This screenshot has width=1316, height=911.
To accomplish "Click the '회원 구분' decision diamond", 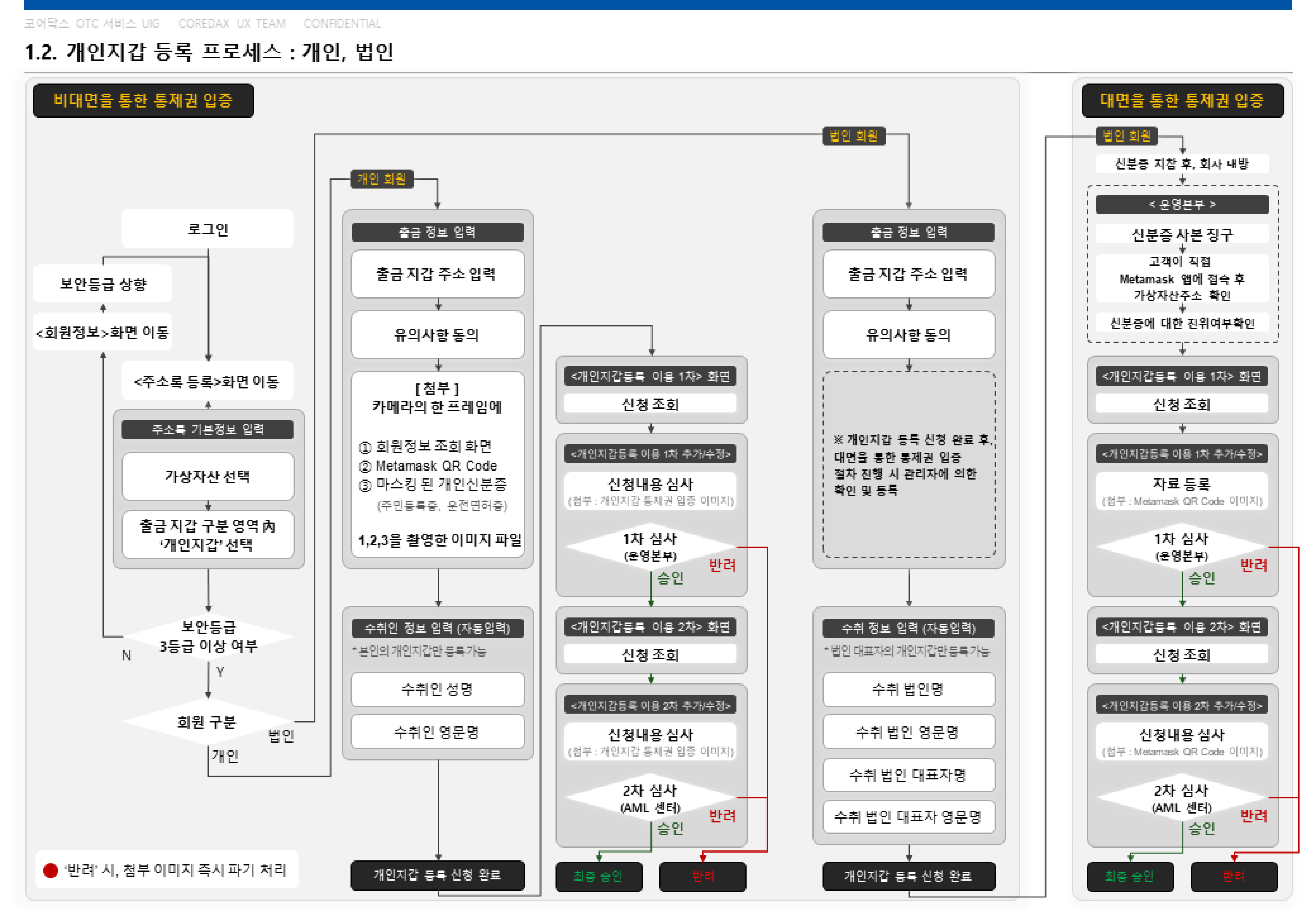I will (x=208, y=722).
